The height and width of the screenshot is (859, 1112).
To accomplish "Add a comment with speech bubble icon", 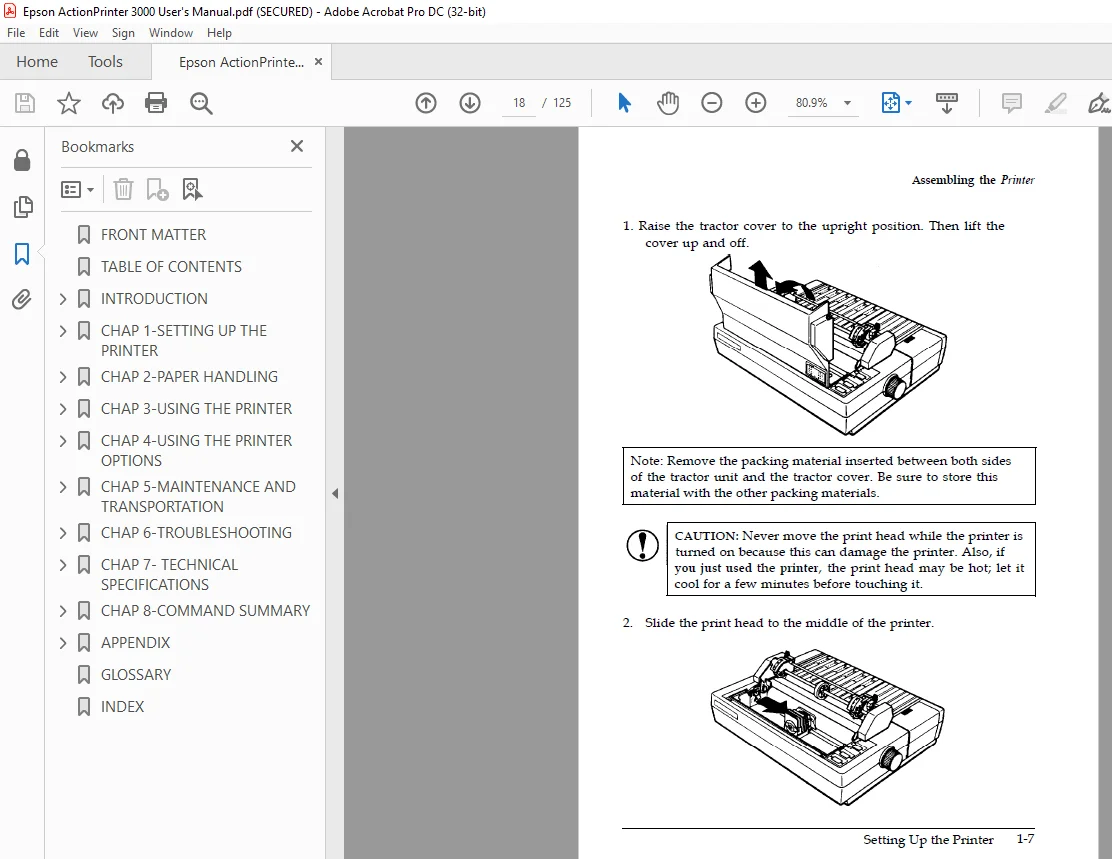I will tap(1011, 103).
